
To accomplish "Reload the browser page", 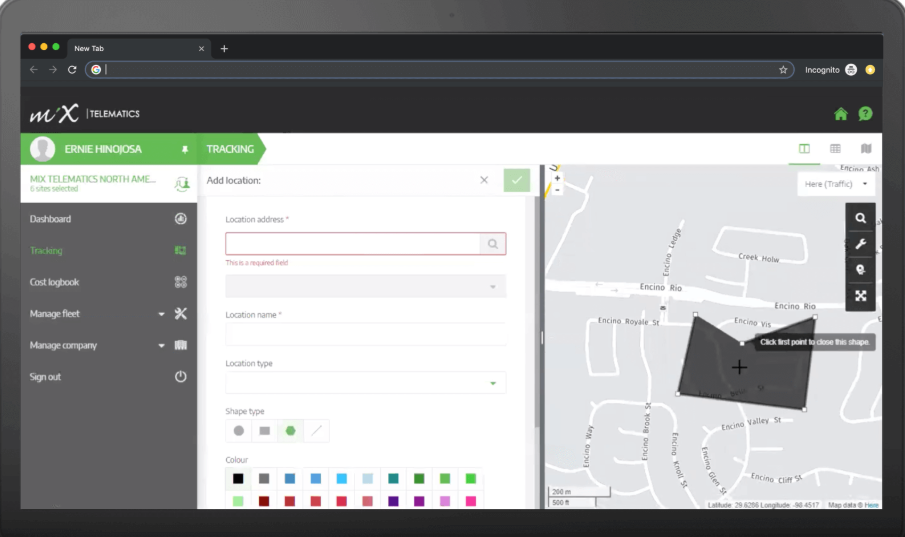I will click(72, 70).
